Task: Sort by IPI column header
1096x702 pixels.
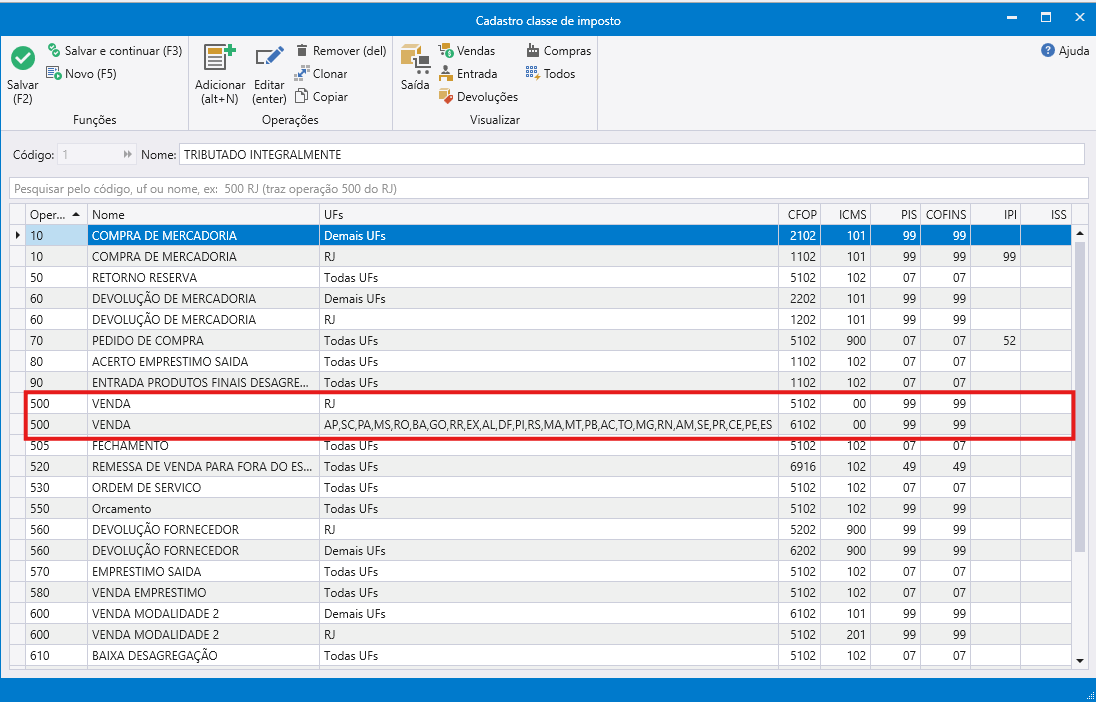Action: click(x=996, y=215)
